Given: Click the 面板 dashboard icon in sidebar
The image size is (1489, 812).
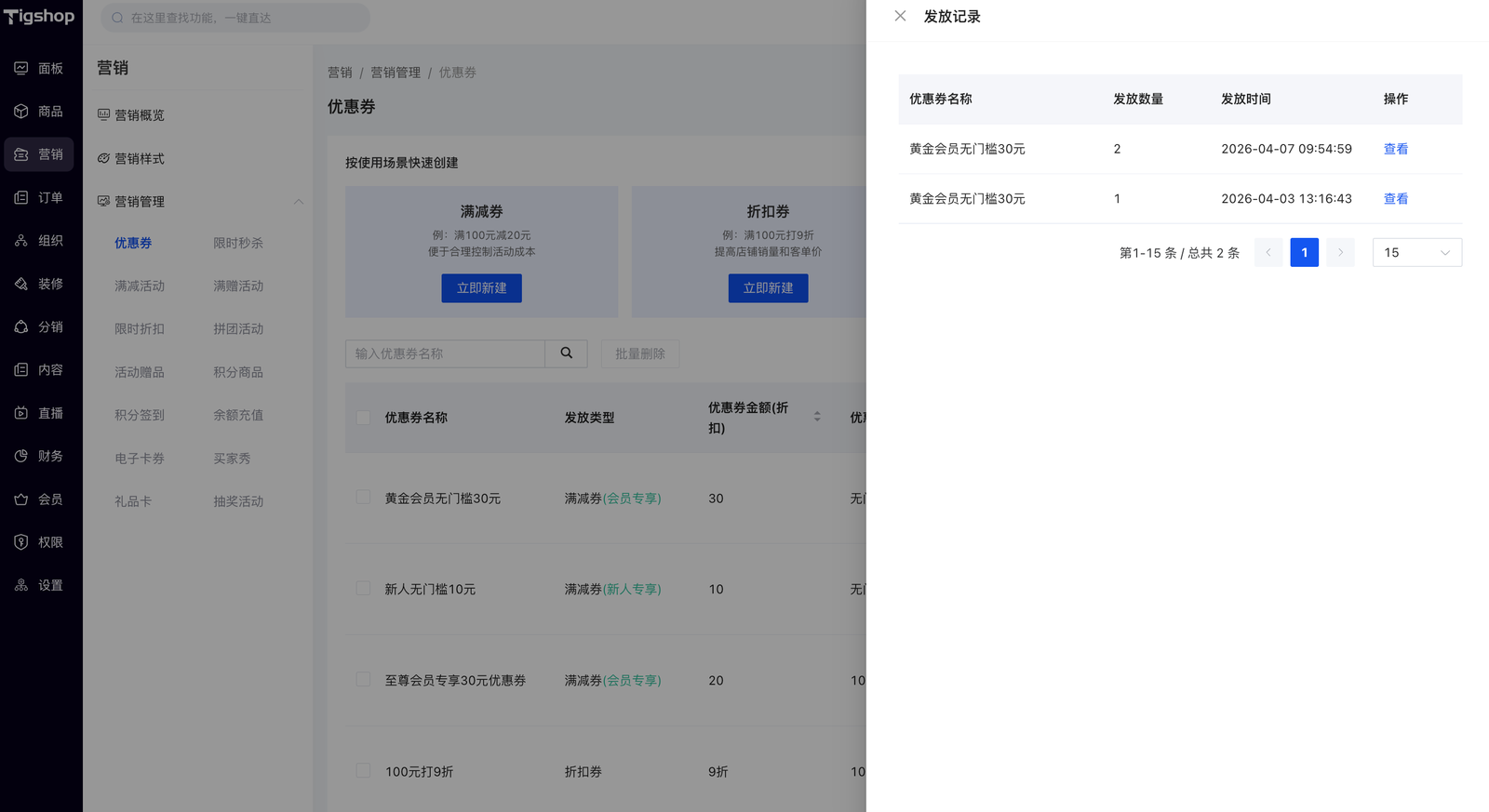Looking at the screenshot, I should pyautogui.click(x=21, y=68).
